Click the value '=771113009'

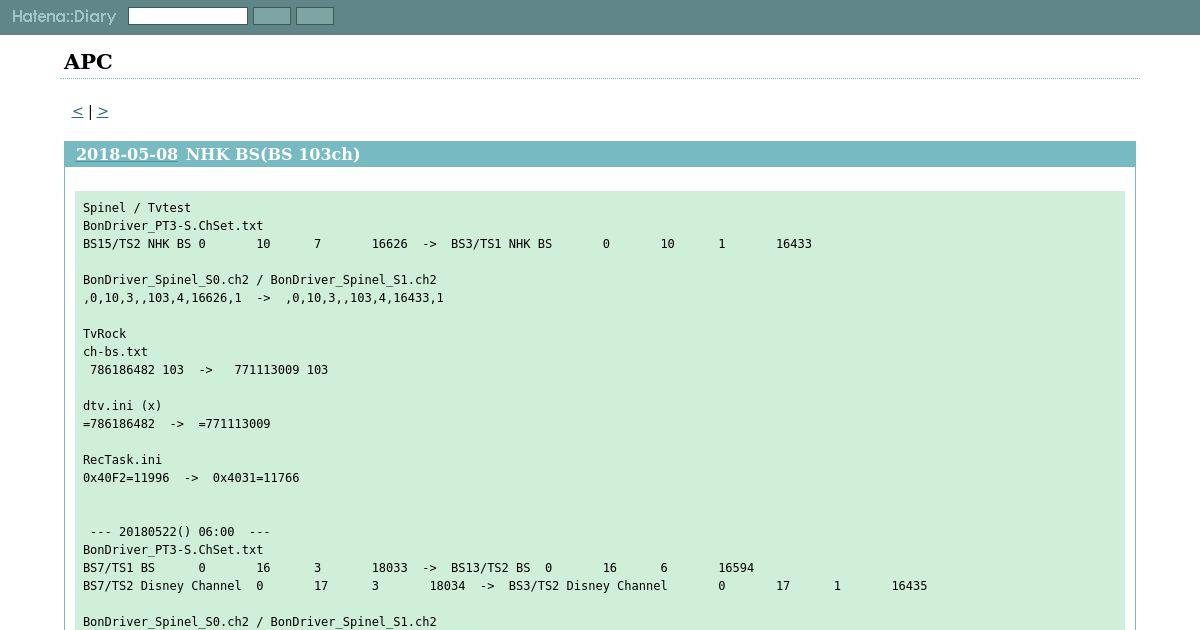(234, 424)
